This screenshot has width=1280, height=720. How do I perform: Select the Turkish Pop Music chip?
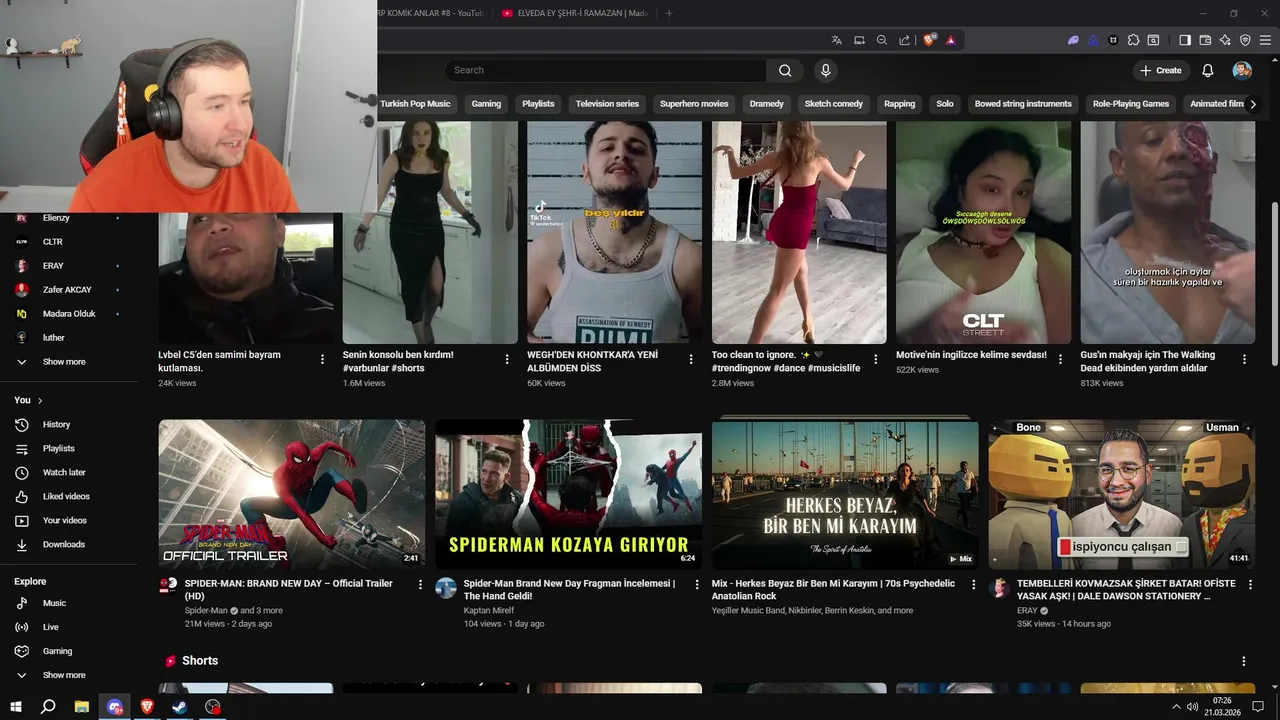tap(415, 104)
